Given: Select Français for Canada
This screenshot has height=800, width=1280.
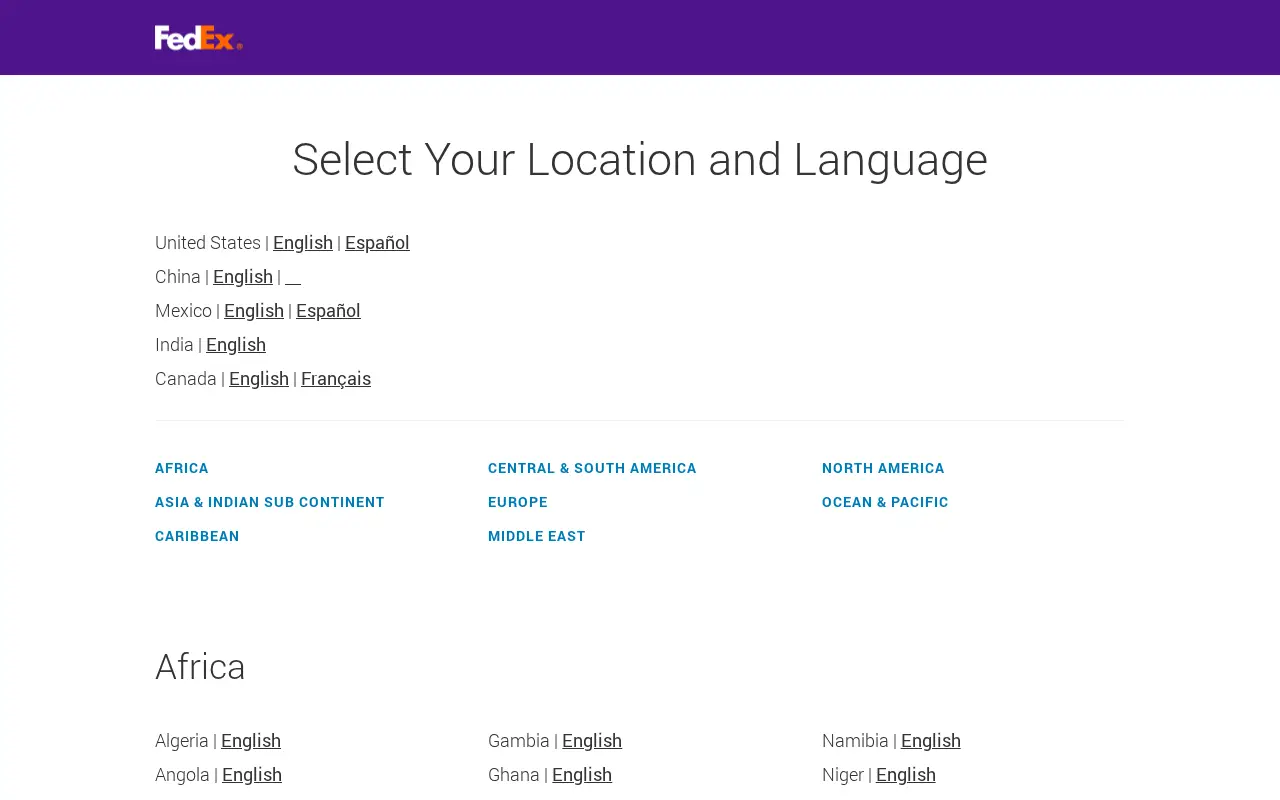Looking at the screenshot, I should (x=336, y=378).
